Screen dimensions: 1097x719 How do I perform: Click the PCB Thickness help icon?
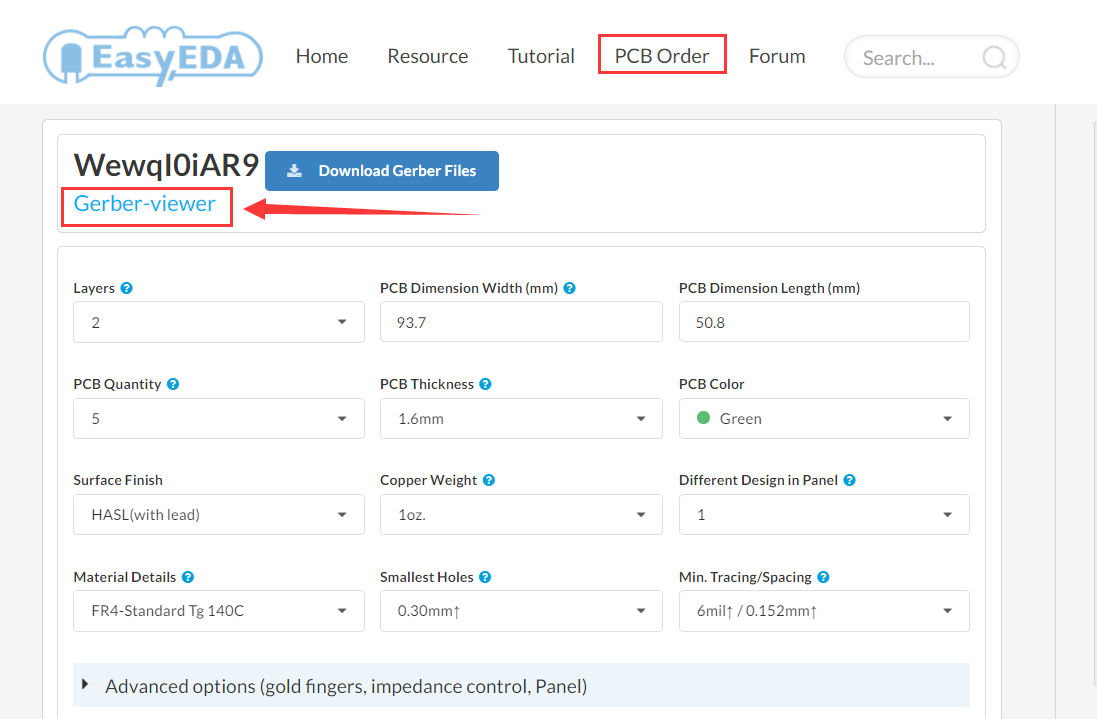tap(485, 384)
